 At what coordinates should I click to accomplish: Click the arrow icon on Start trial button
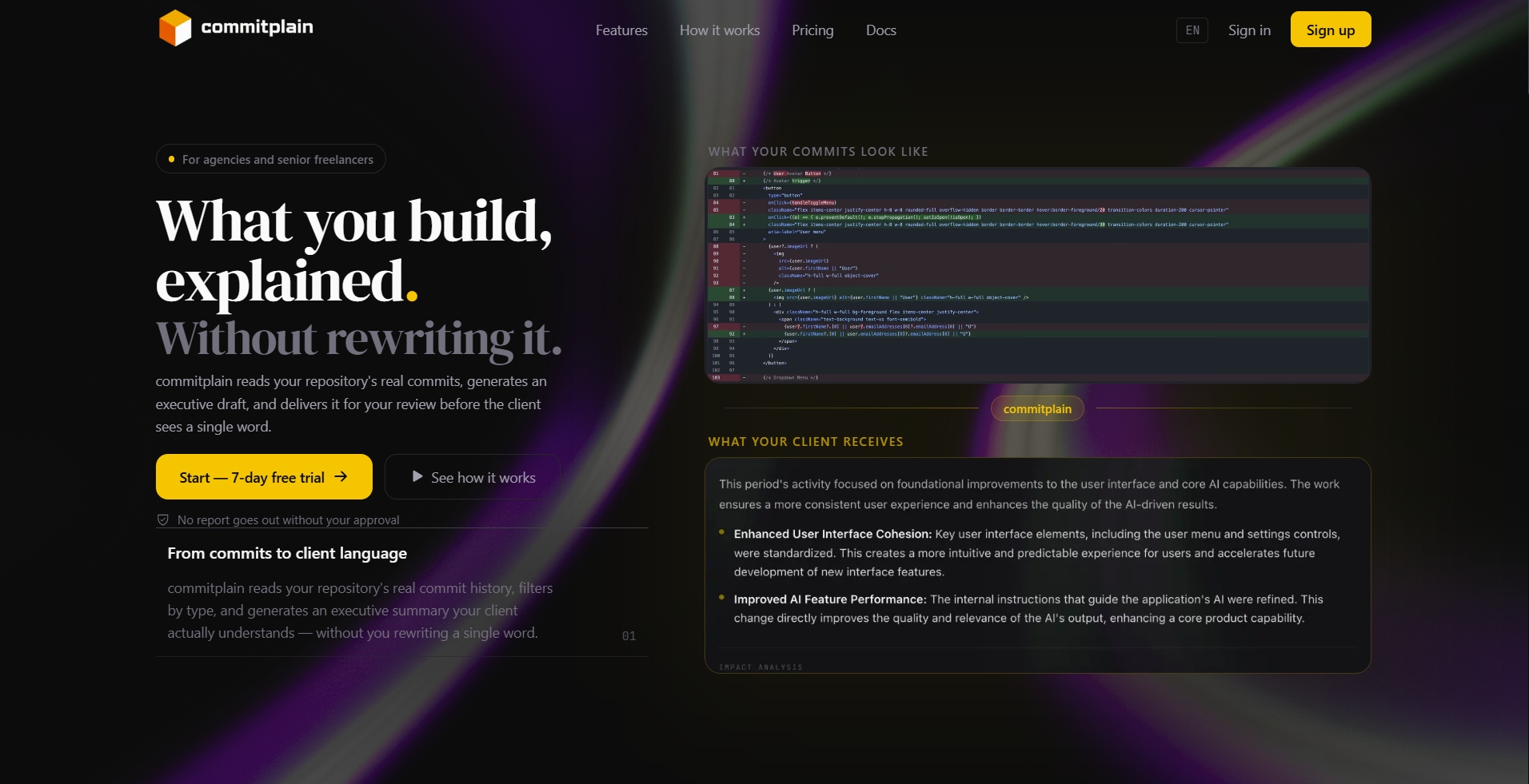341,476
